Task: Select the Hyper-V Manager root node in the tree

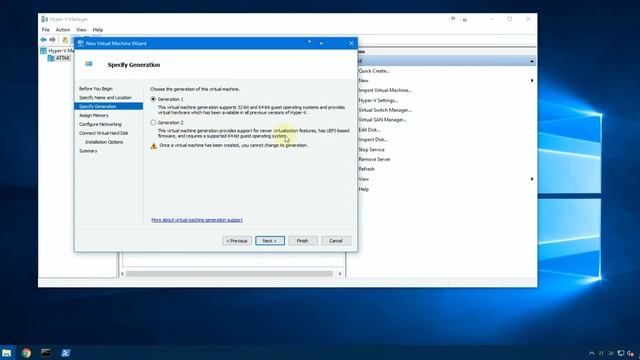Action: [x=57, y=51]
